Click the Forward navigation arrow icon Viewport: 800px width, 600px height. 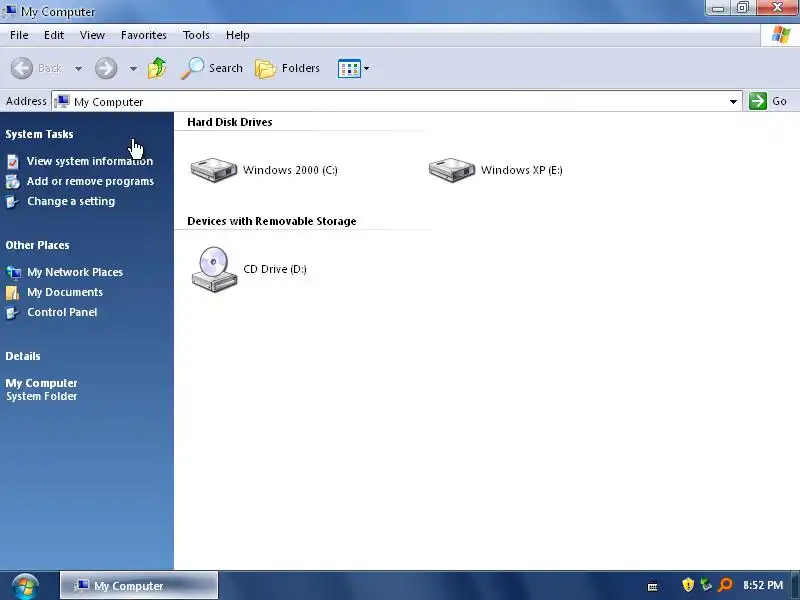(106, 68)
